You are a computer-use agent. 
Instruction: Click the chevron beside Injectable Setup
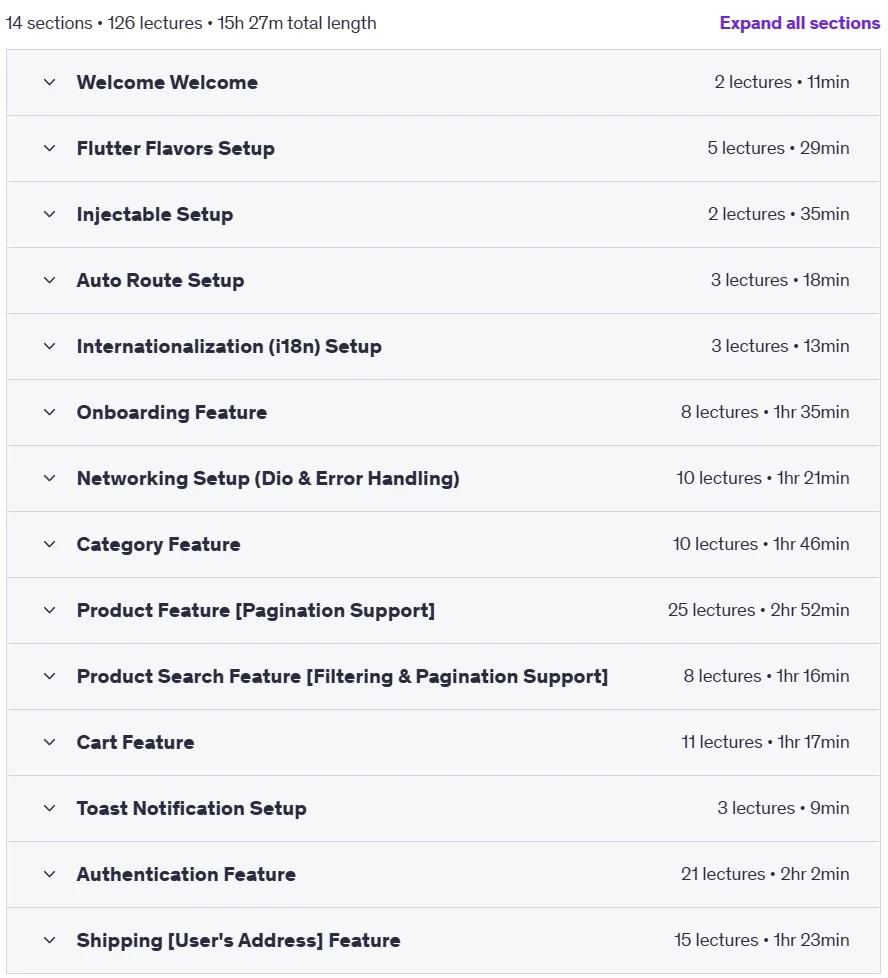(x=49, y=215)
